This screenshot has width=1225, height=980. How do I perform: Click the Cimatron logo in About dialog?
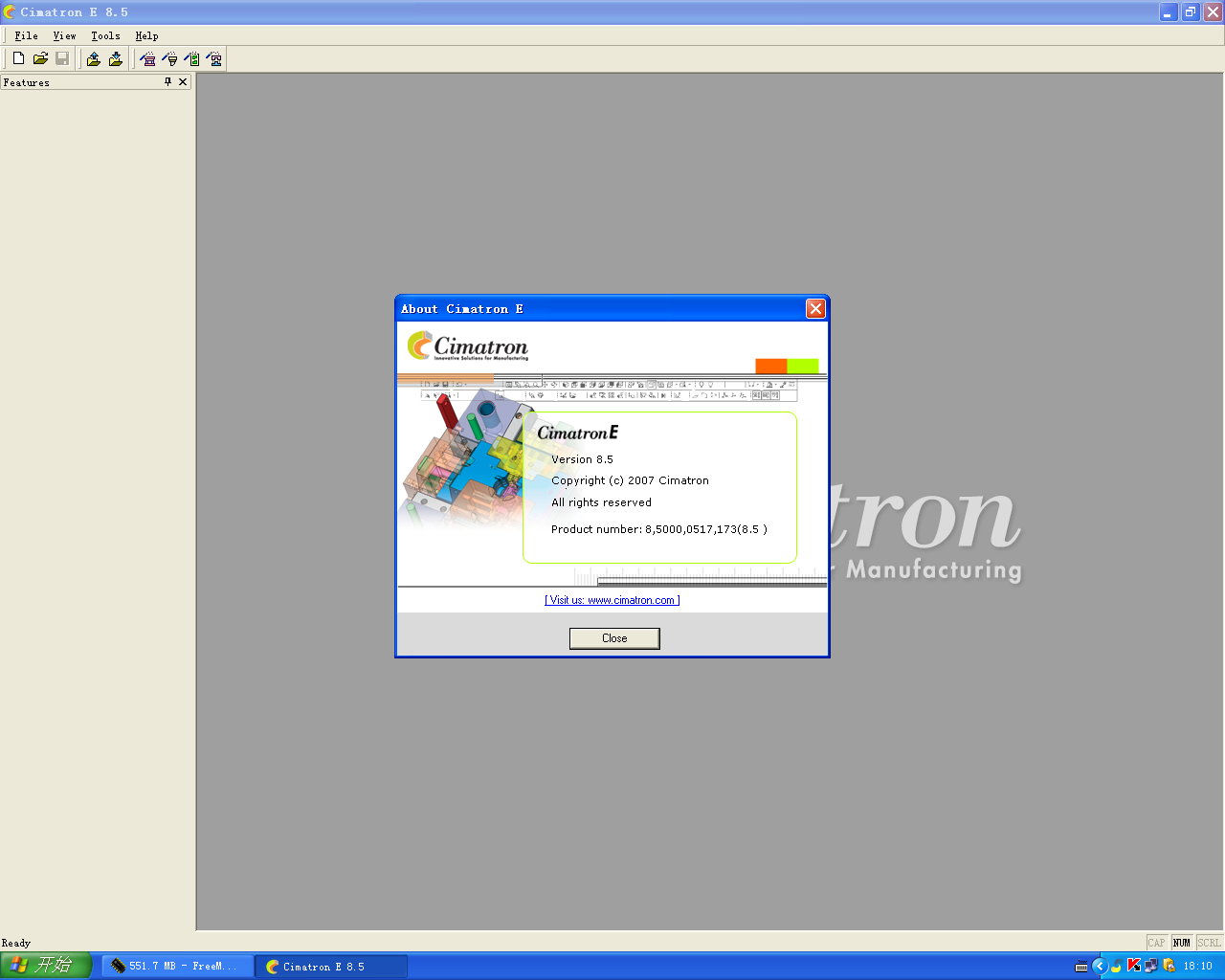(468, 345)
